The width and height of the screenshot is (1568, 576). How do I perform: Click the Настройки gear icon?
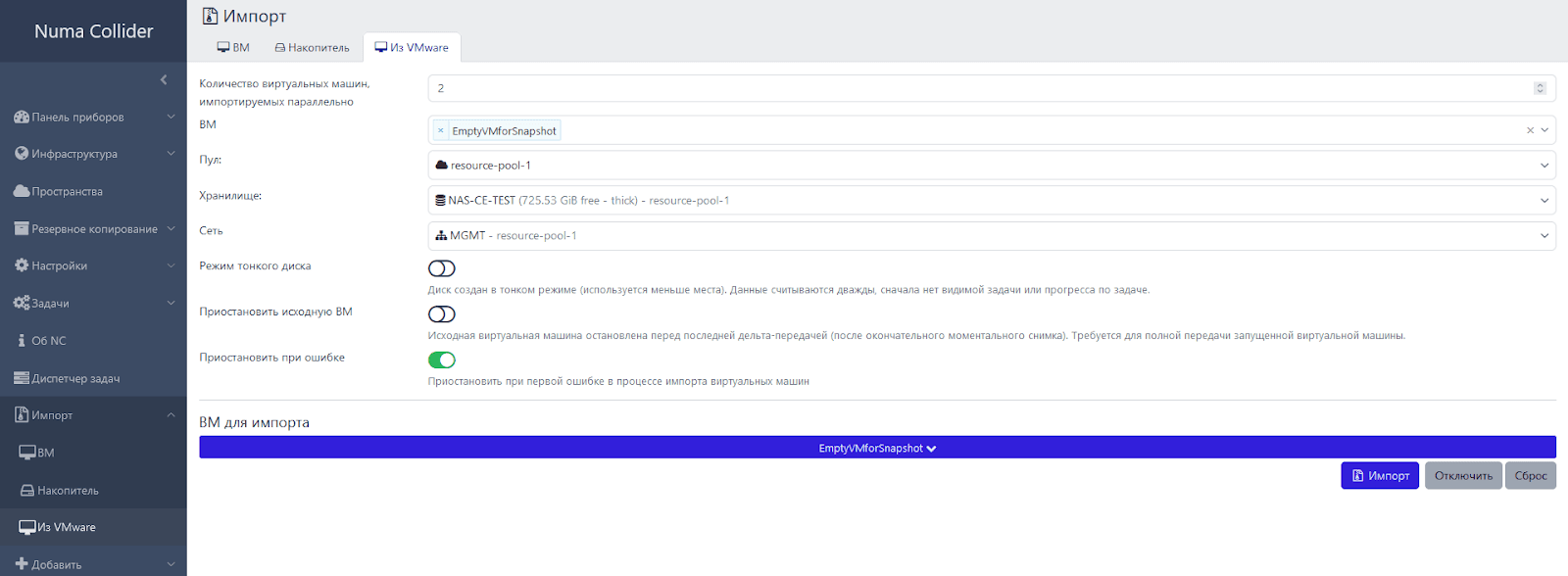tap(22, 265)
